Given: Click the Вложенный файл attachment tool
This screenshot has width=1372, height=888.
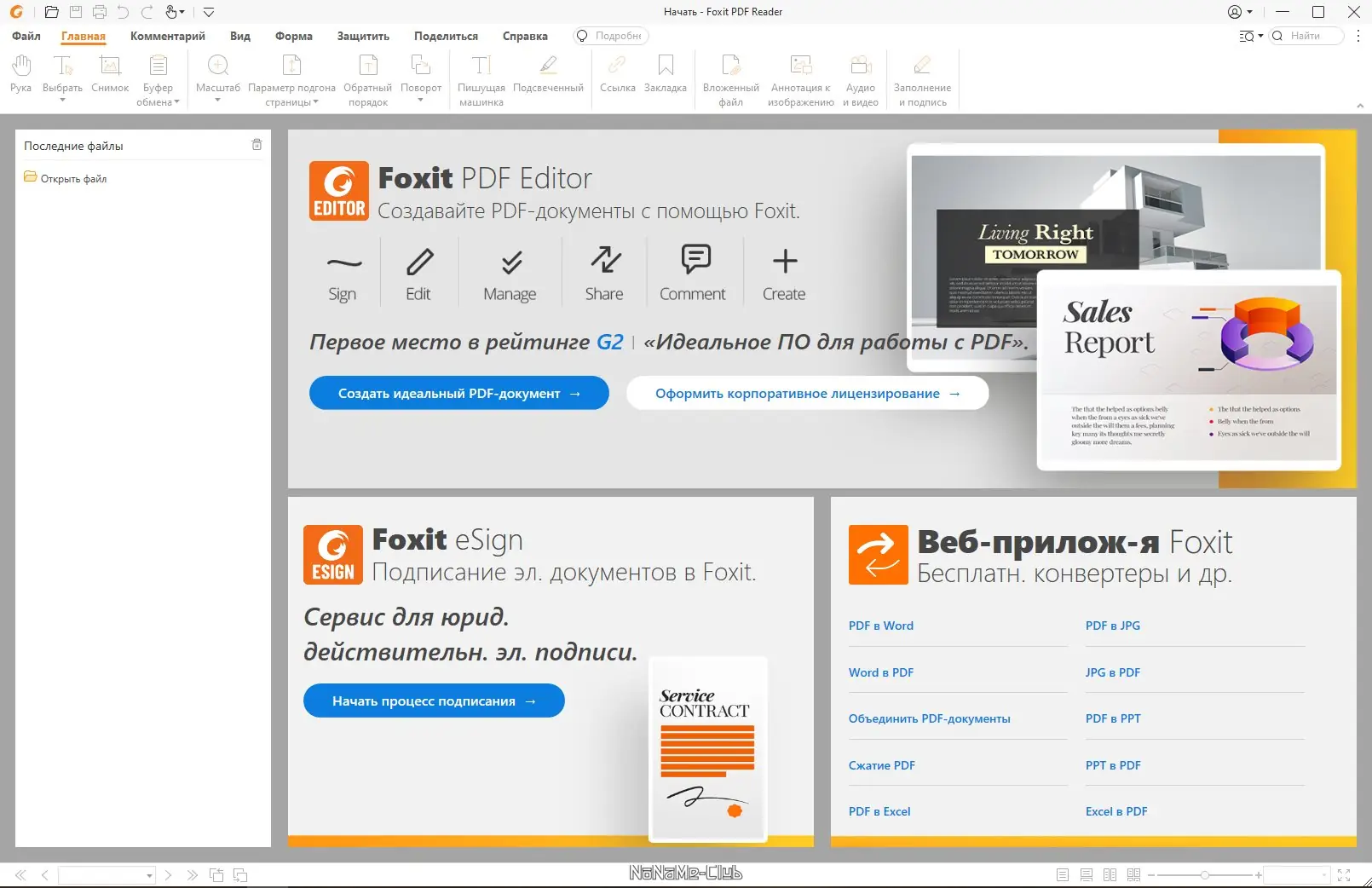Looking at the screenshot, I should (731, 80).
